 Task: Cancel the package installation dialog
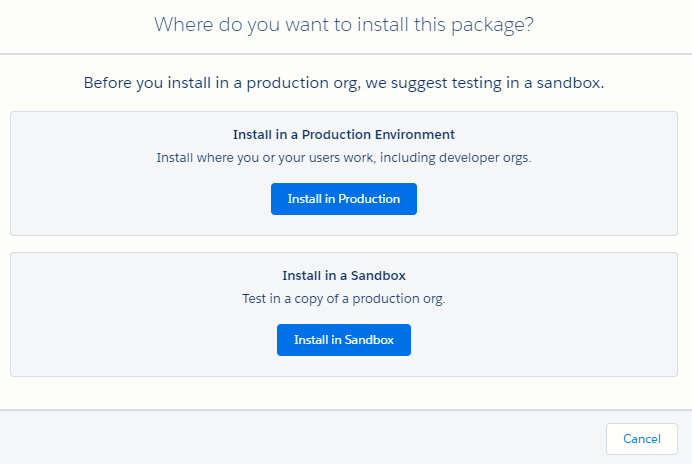pyautogui.click(x=642, y=439)
